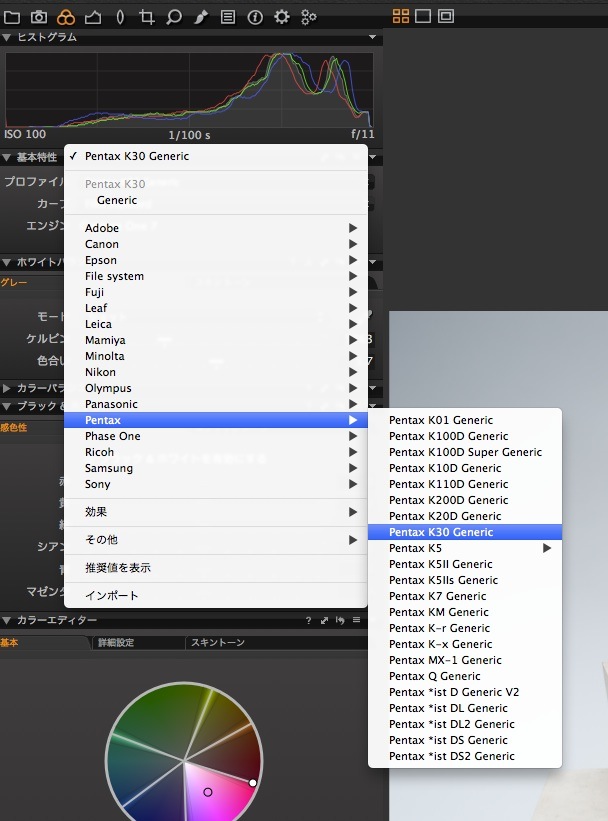Collapse the Base Characteristics panel triangle
The width and height of the screenshot is (608, 821).
point(7,157)
